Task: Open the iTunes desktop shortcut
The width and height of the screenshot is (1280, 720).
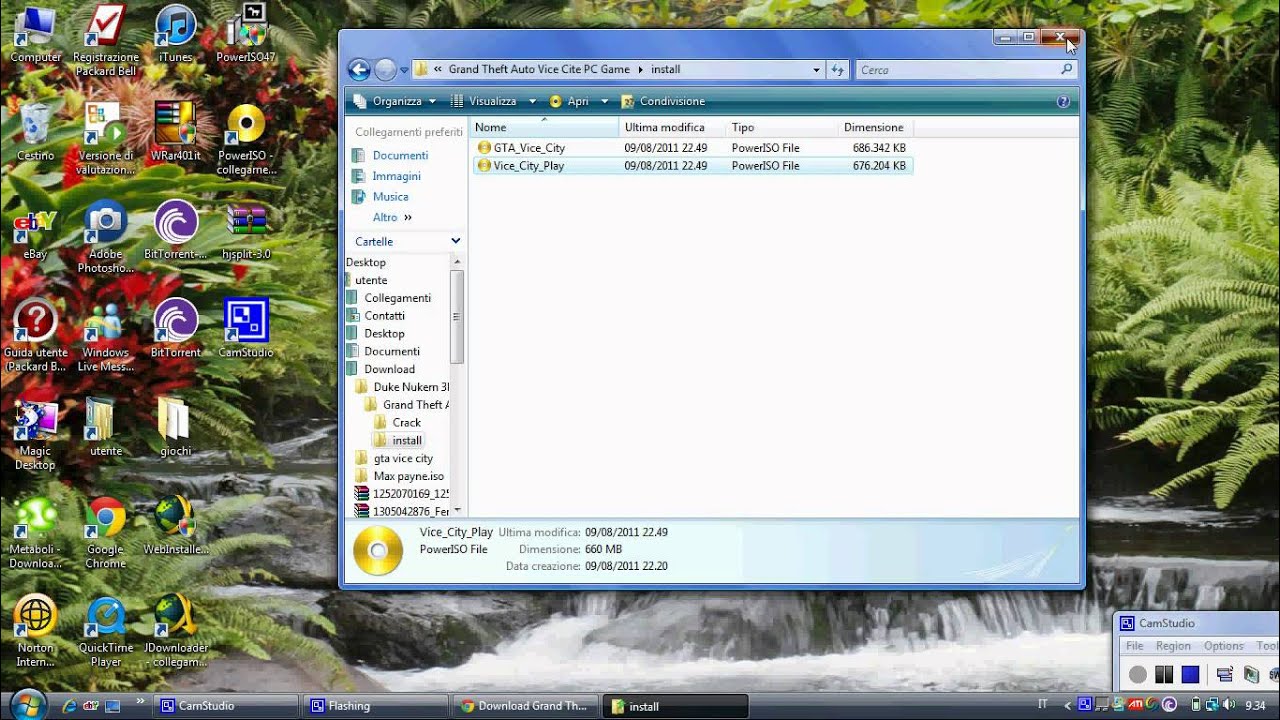Action: [175, 34]
